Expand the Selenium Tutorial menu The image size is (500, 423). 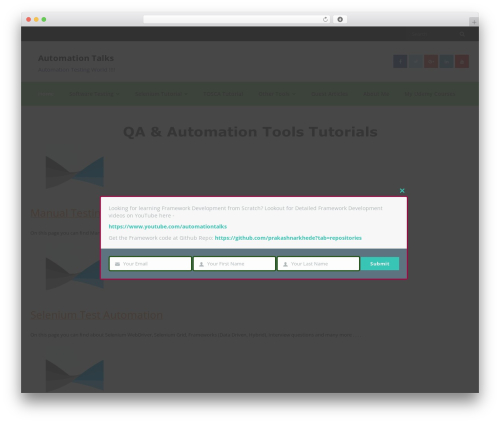click(161, 94)
